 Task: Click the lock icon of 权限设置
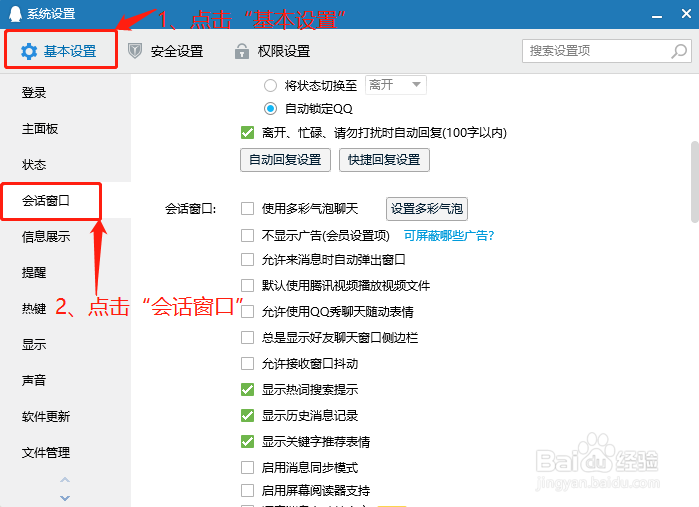tap(242, 51)
